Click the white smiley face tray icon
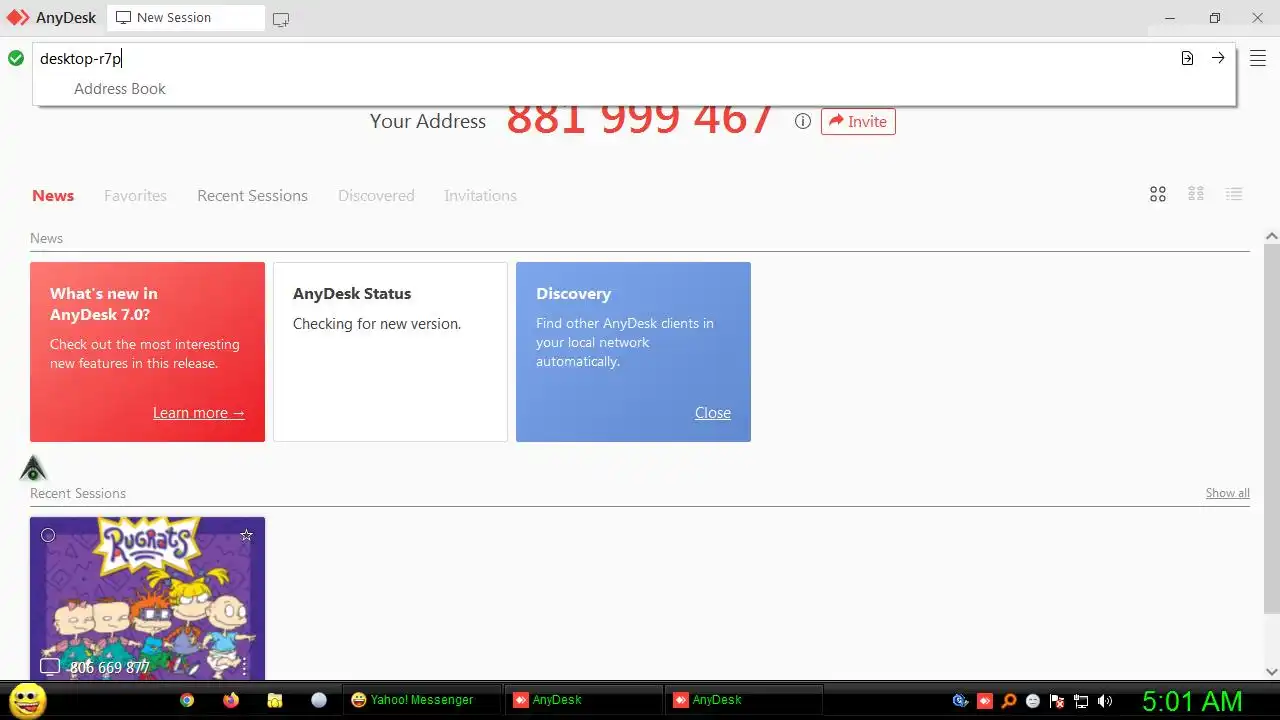Viewport: 1280px width, 720px height. pyautogui.click(x=1033, y=701)
